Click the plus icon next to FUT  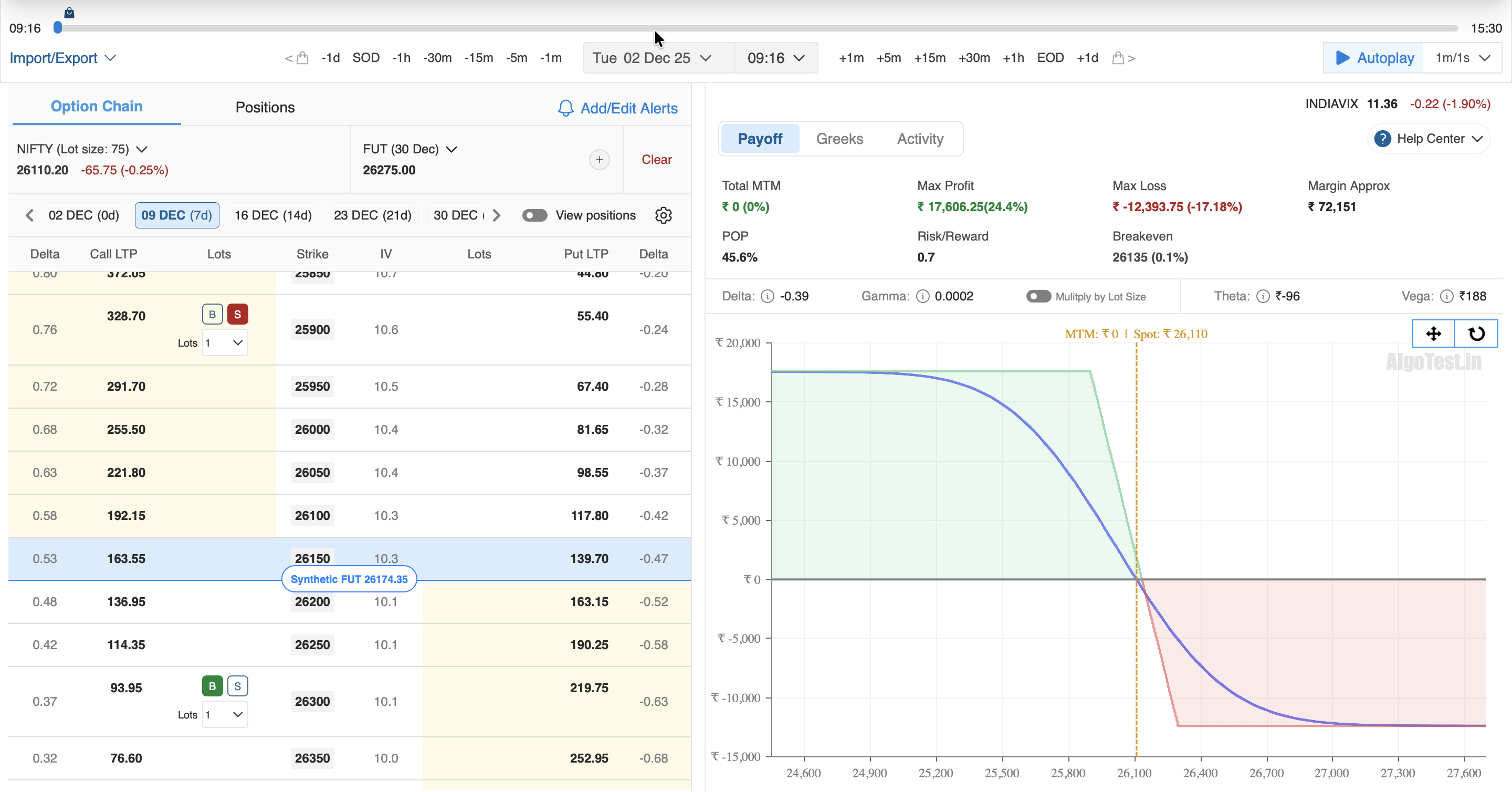click(x=598, y=160)
